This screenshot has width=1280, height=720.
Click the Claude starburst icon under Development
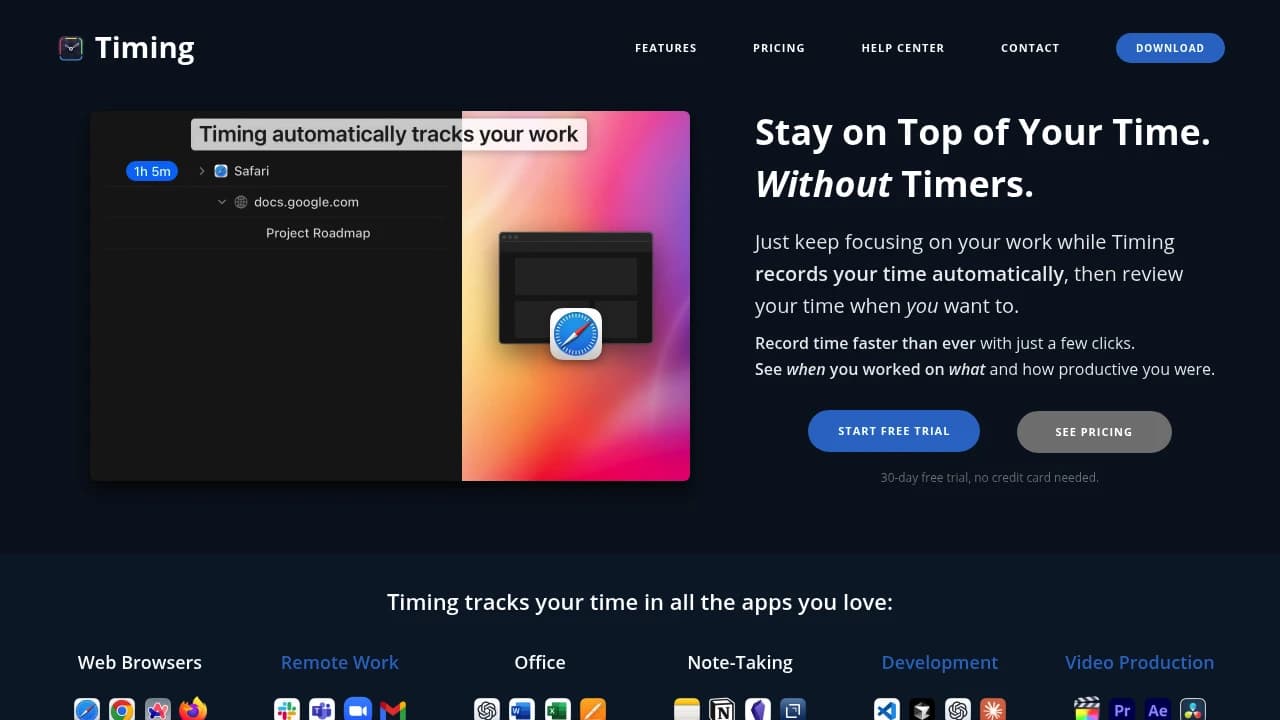pos(993,709)
